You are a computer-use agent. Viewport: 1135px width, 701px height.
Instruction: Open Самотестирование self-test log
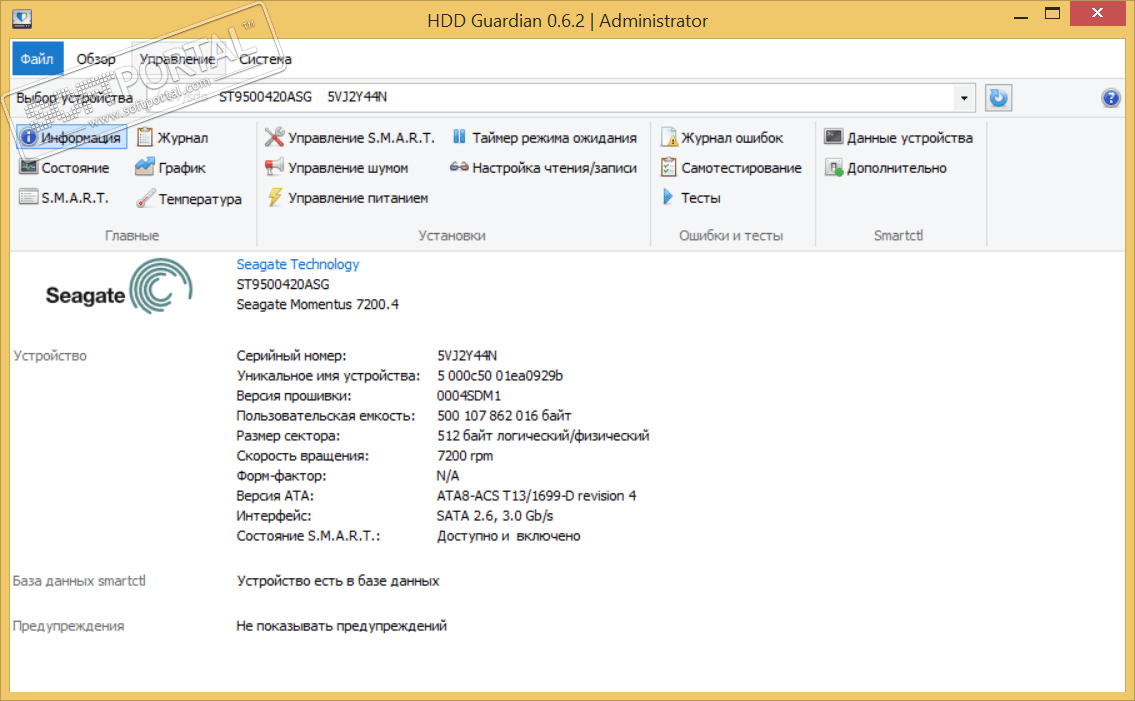click(x=731, y=168)
